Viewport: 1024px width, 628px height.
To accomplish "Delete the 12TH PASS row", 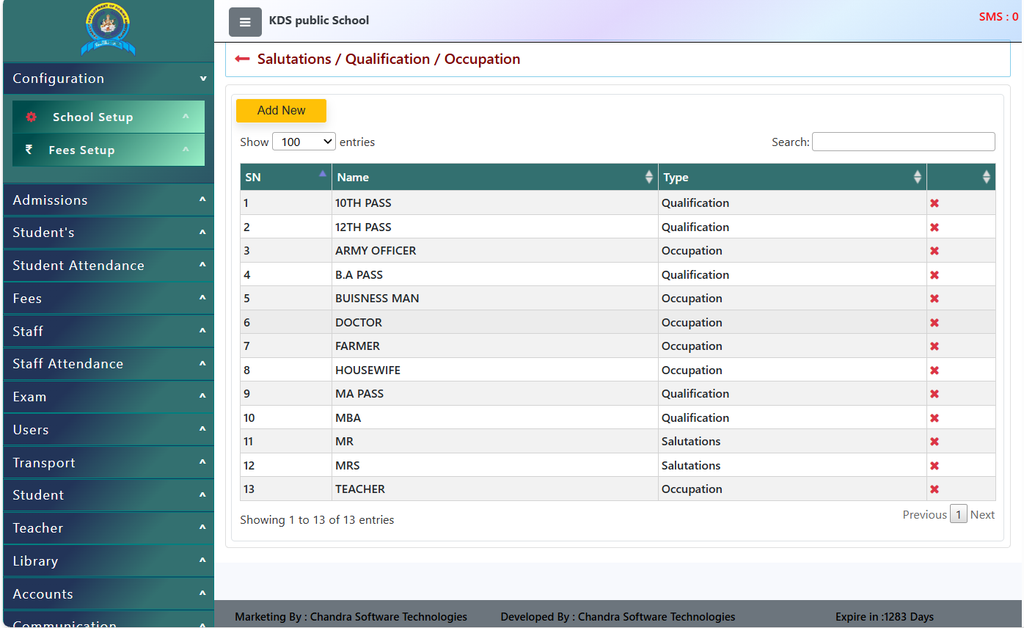I will pos(934,227).
